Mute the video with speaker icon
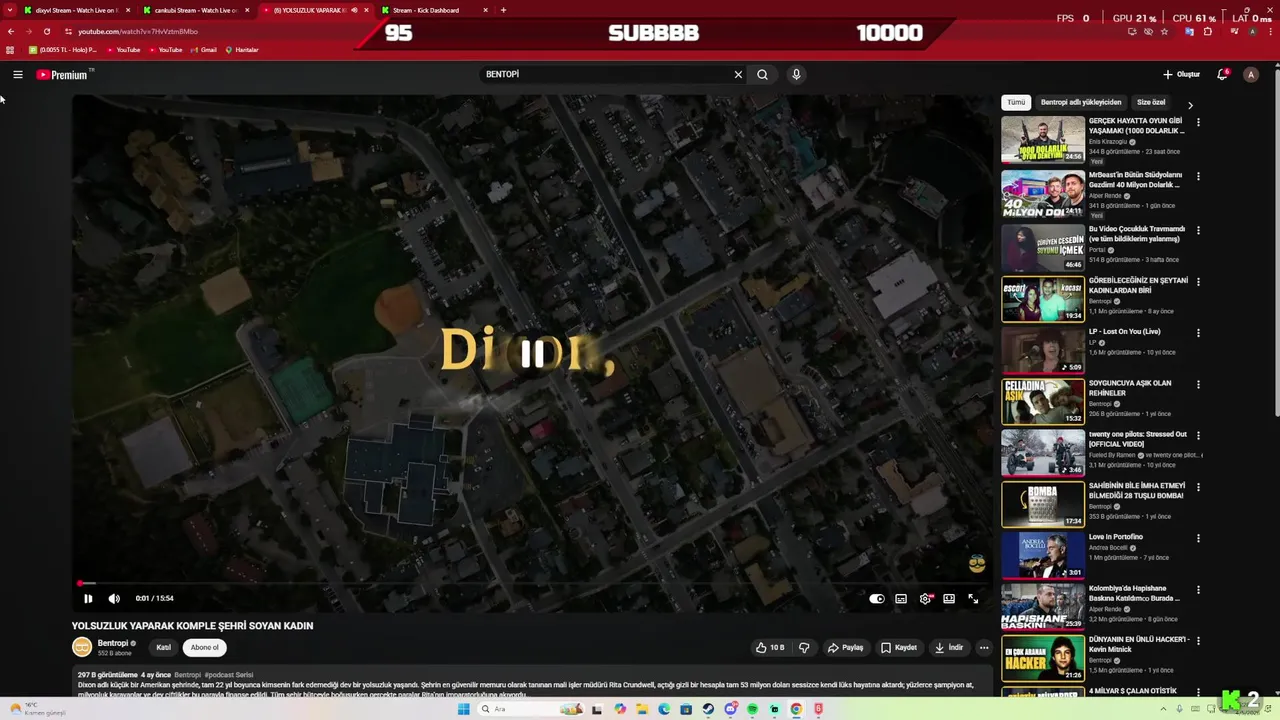1280x720 pixels. (x=114, y=598)
